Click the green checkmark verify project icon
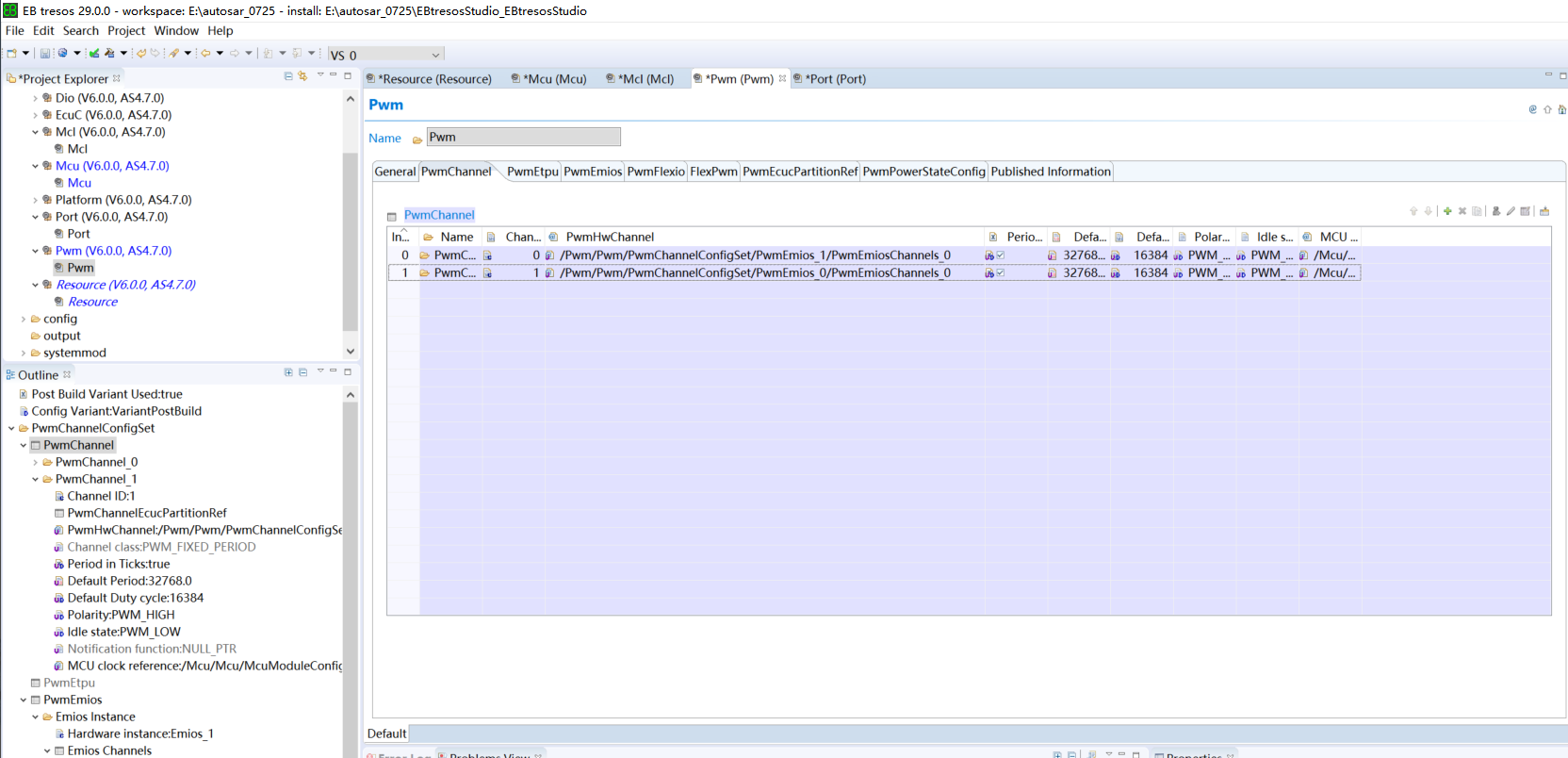 (x=94, y=54)
